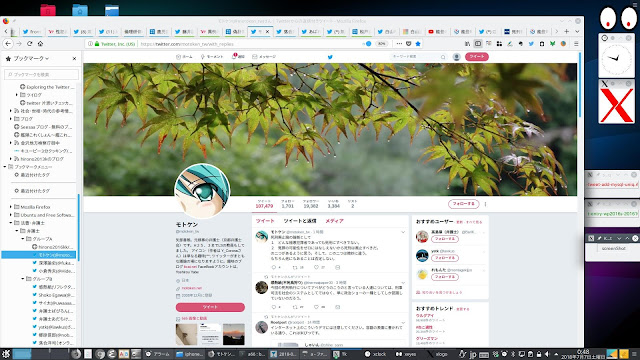The image size is (640, 360).
Task: Close the bookmarks sidebar
Action: [x=74, y=59]
